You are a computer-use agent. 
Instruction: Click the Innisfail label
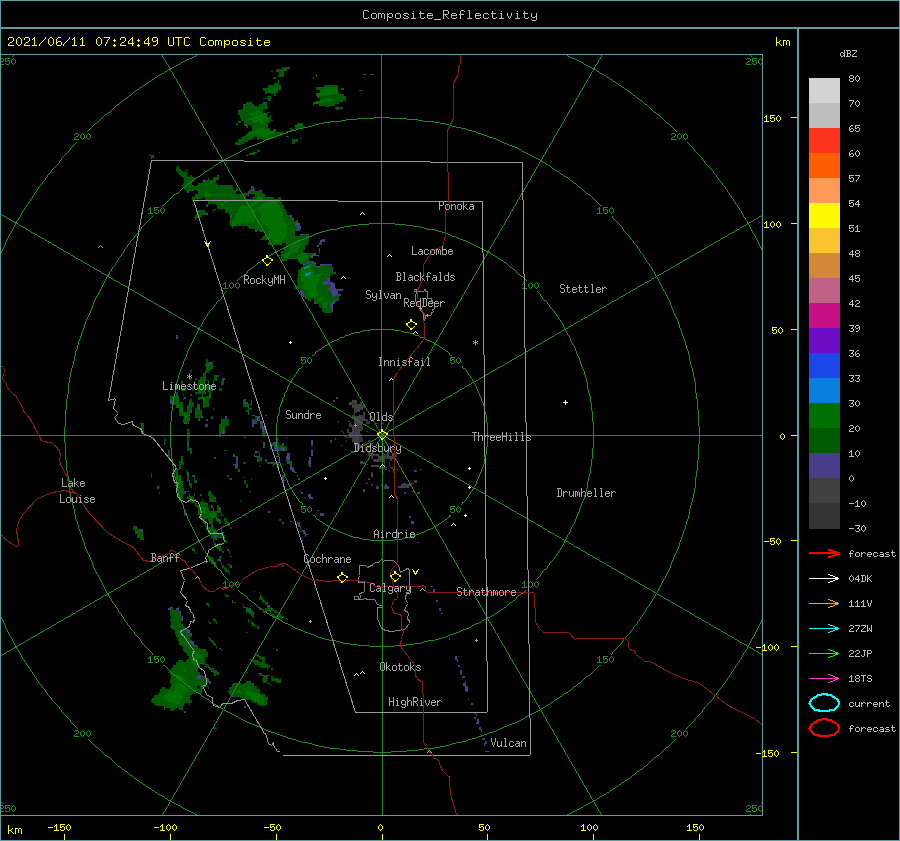point(404,362)
